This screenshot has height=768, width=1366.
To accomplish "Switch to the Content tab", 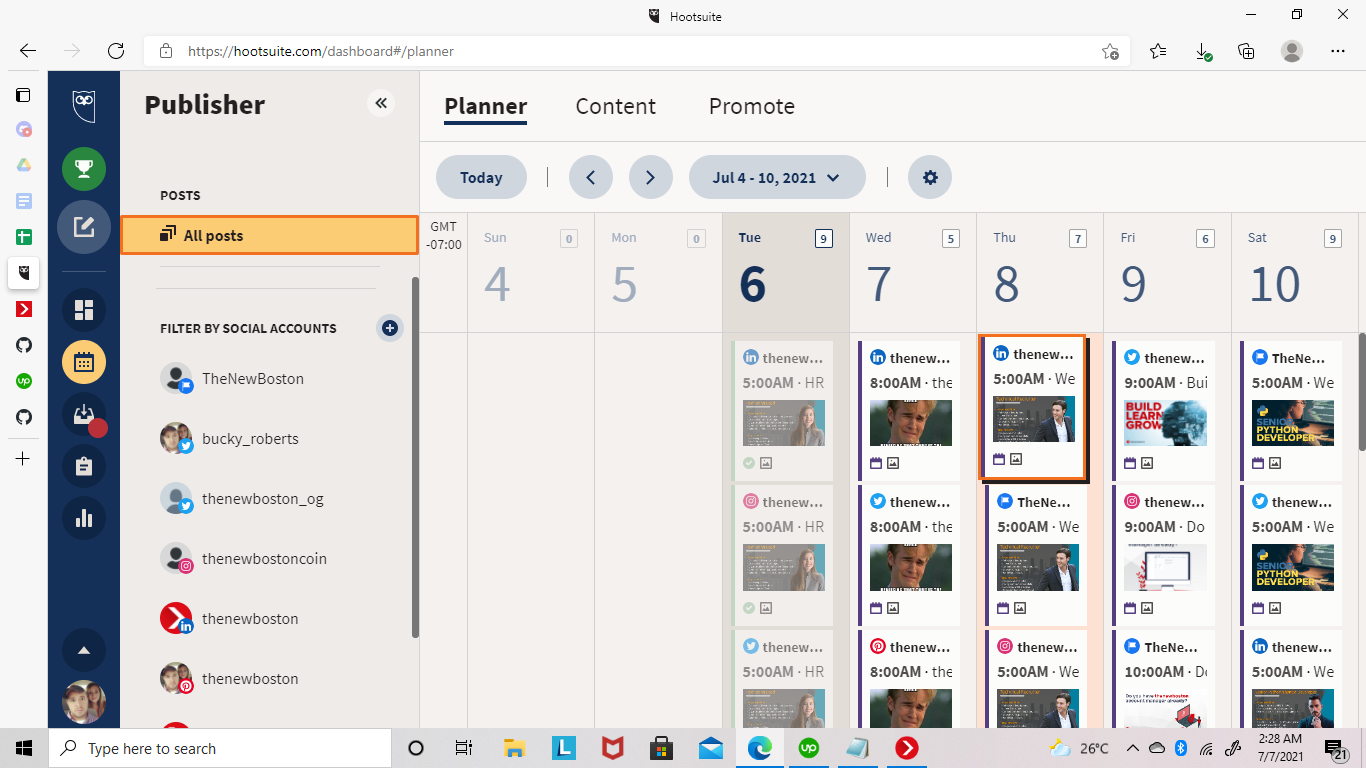I will pyautogui.click(x=615, y=106).
